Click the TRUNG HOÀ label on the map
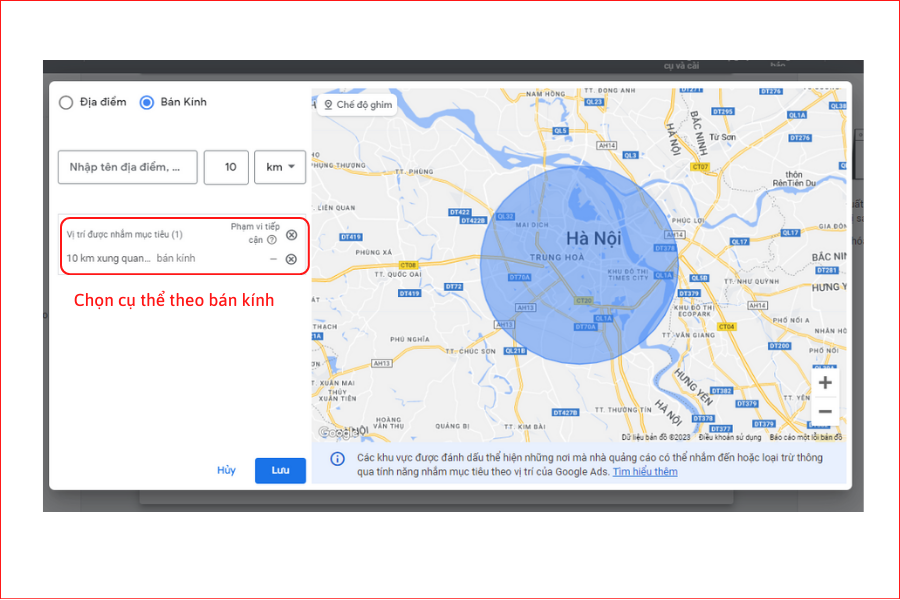This screenshot has width=900, height=600. pos(557,257)
